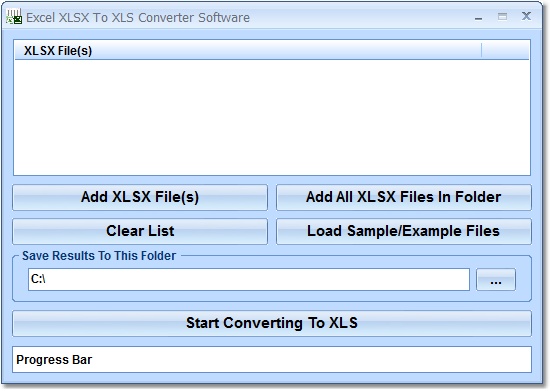
Task: Click inside the empty XLSX file list
Action: coord(272,117)
